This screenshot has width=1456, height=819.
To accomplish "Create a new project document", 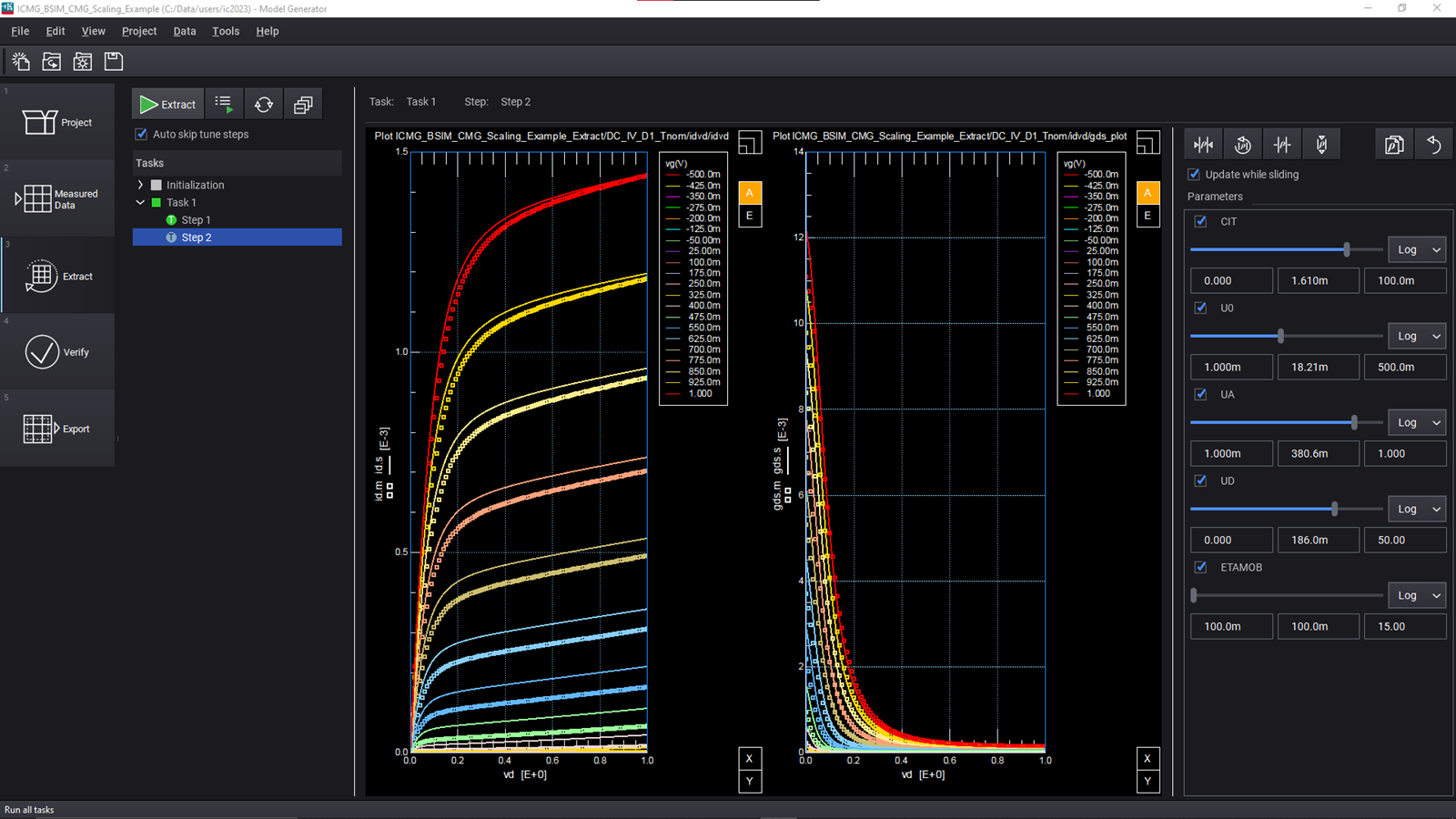I will tap(20, 61).
